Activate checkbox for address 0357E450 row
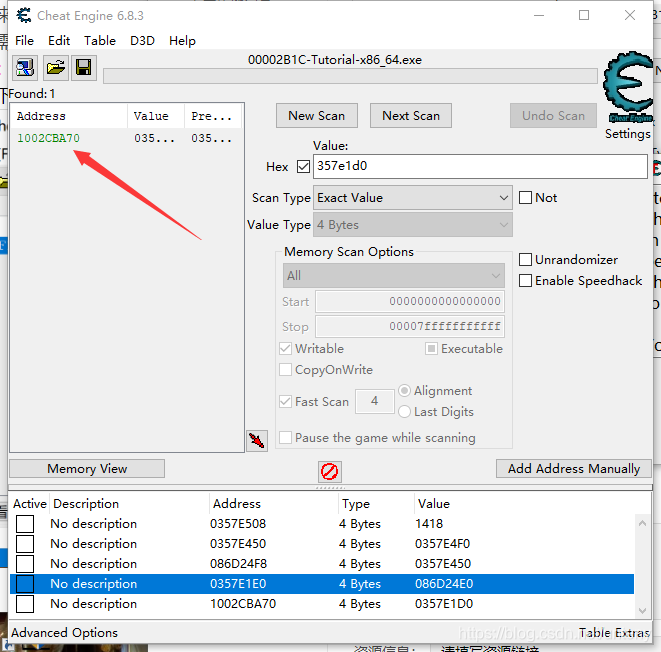The image size is (661, 652). click(25, 544)
